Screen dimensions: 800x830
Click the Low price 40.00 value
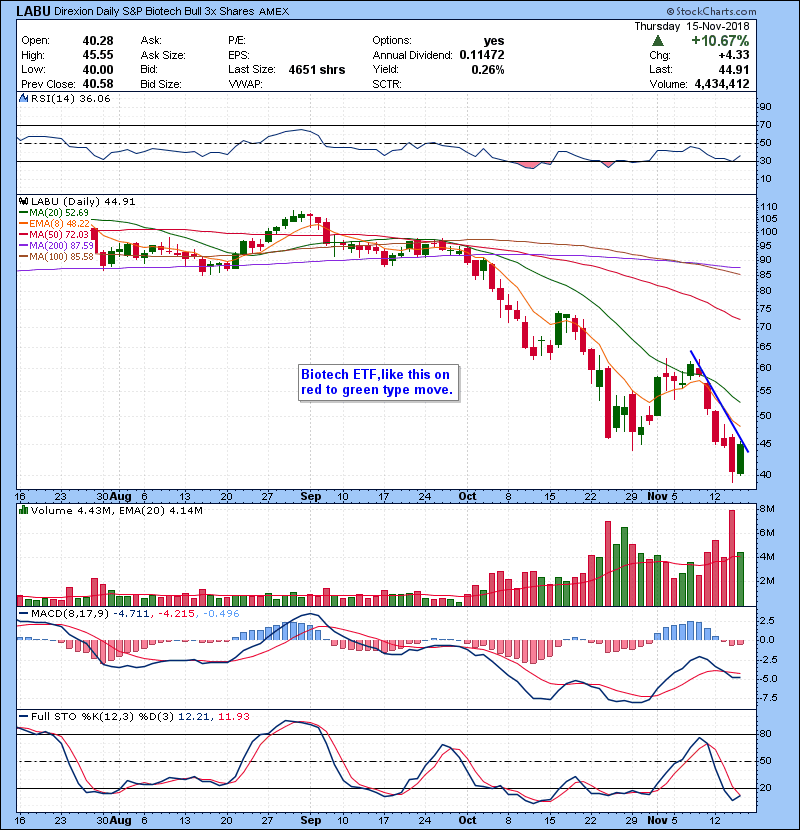coord(98,69)
